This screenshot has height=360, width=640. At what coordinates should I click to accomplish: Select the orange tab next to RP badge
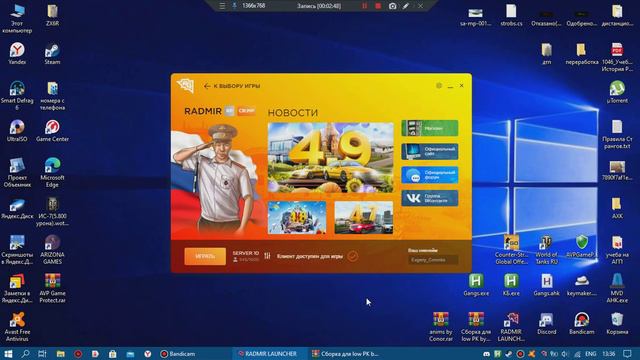click(x=246, y=111)
